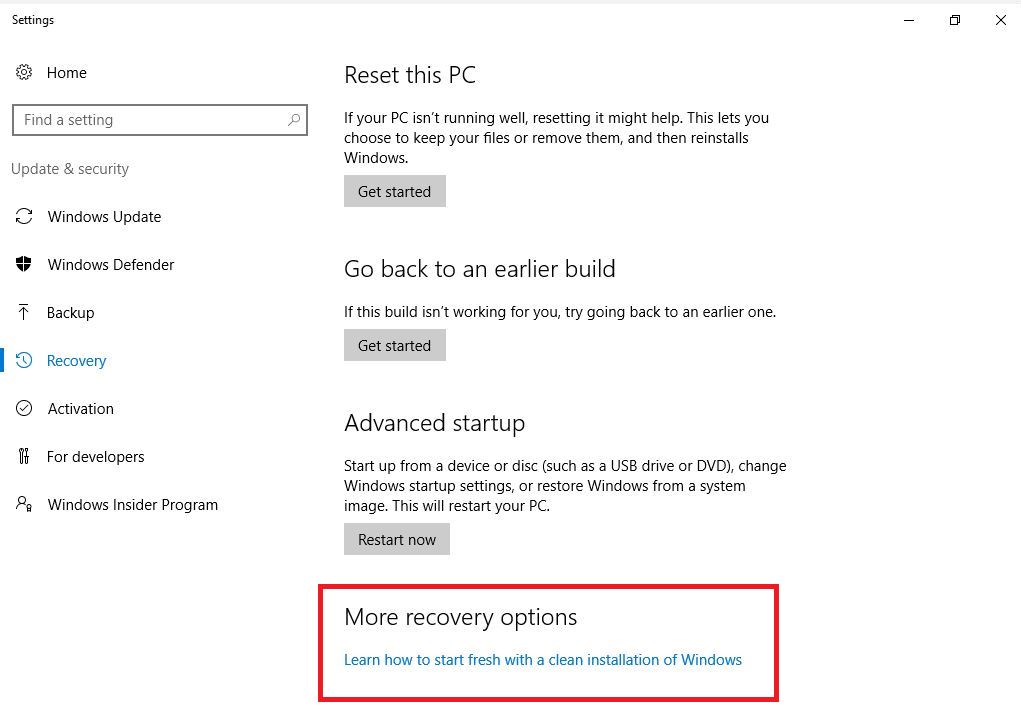Open the clean installation of Windows link
This screenshot has height=713, width=1021.
542,660
